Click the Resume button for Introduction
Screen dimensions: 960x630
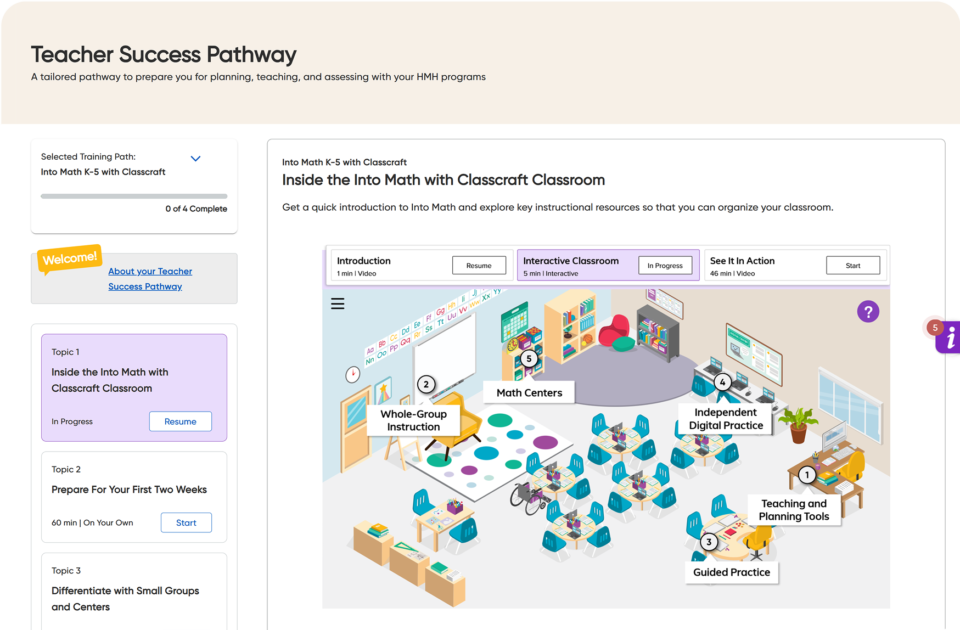point(479,266)
